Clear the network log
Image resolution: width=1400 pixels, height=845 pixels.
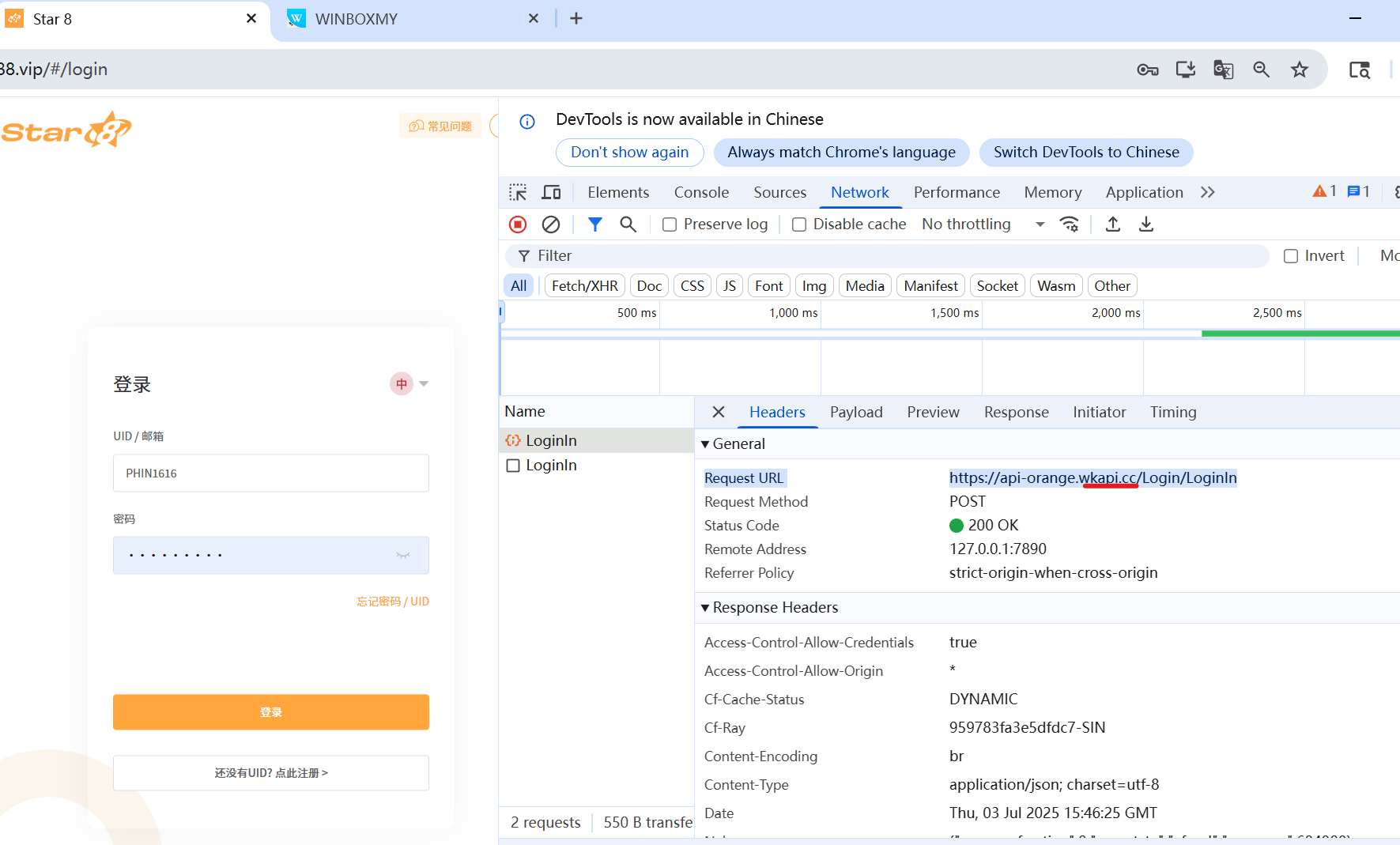click(551, 224)
